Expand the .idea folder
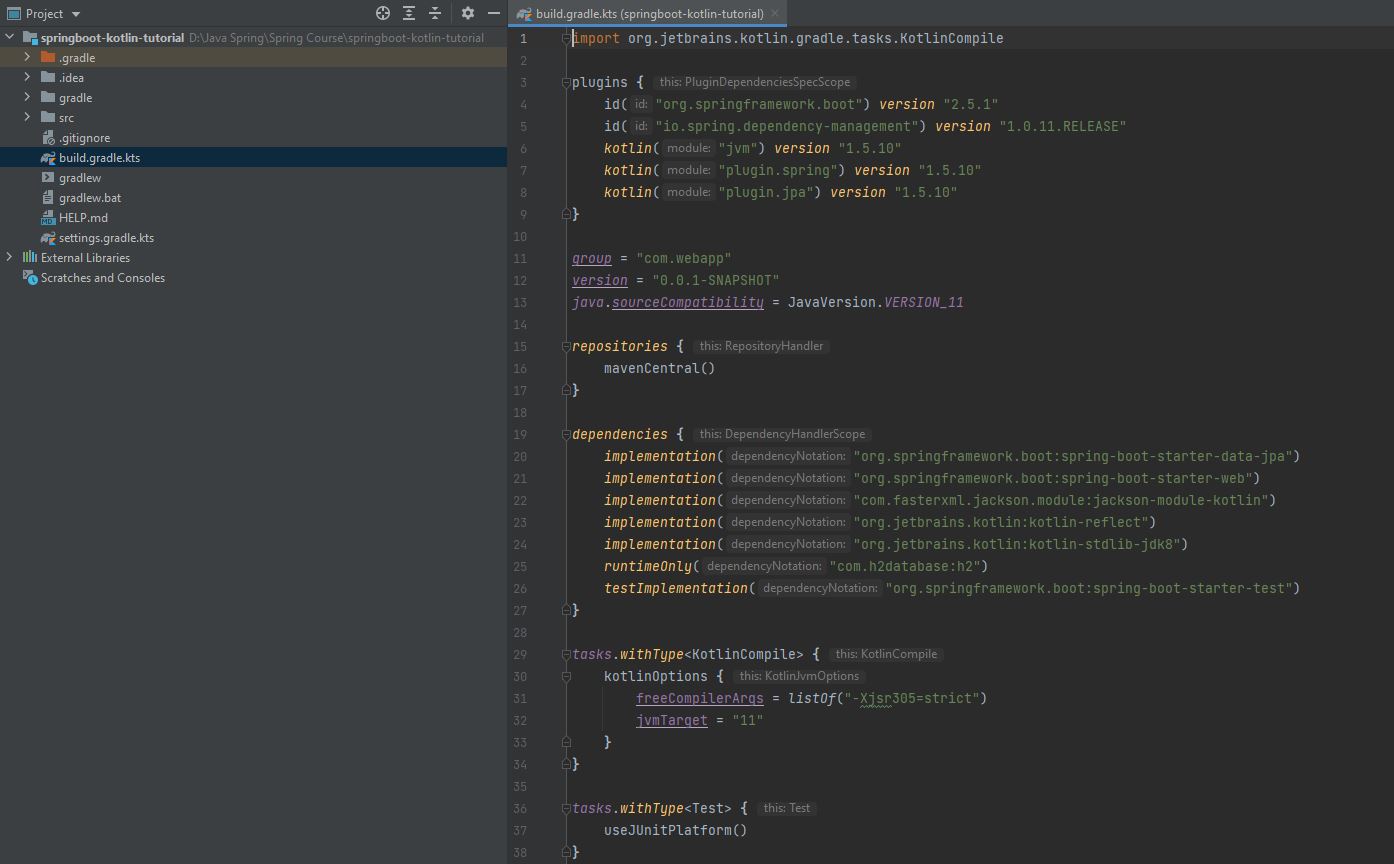Viewport: 1394px width, 864px height. click(28, 78)
